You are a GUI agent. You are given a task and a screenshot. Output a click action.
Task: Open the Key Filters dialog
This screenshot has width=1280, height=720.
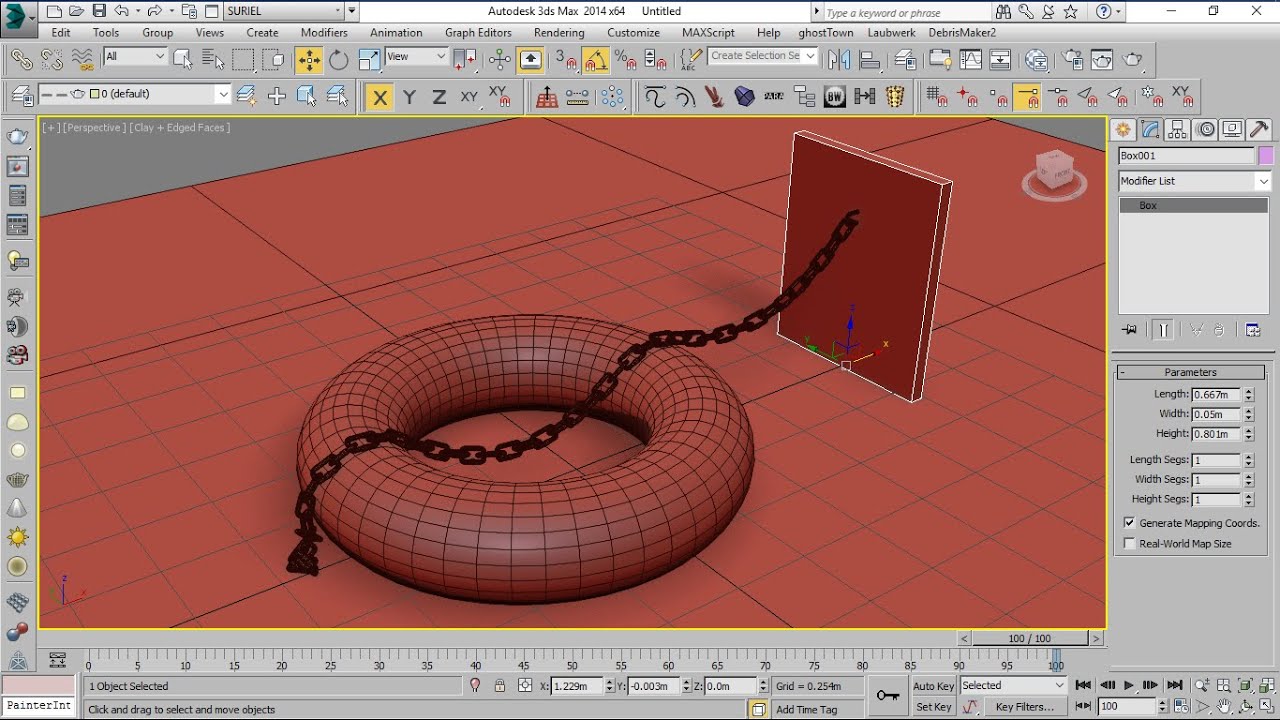pyautogui.click(x=1024, y=707)
